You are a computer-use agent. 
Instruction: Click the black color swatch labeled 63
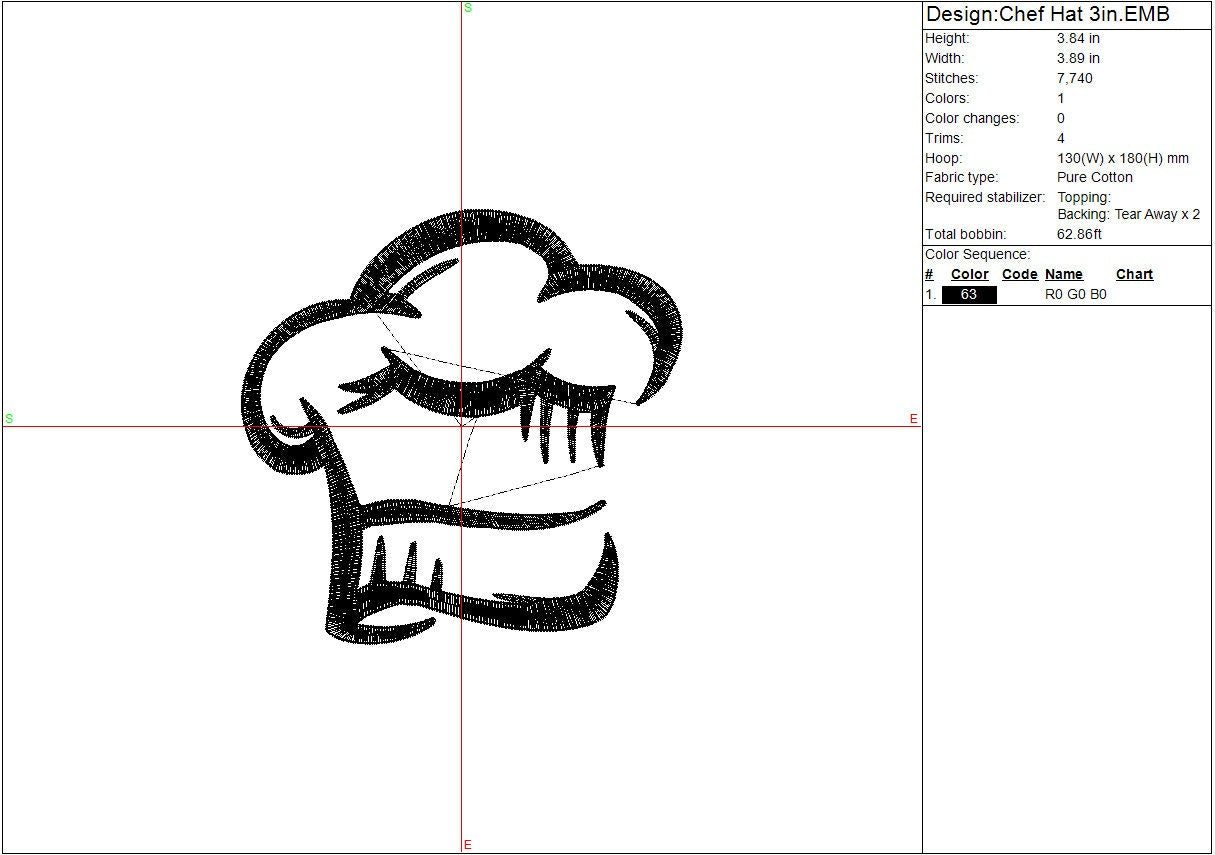[x=969, y=295]
